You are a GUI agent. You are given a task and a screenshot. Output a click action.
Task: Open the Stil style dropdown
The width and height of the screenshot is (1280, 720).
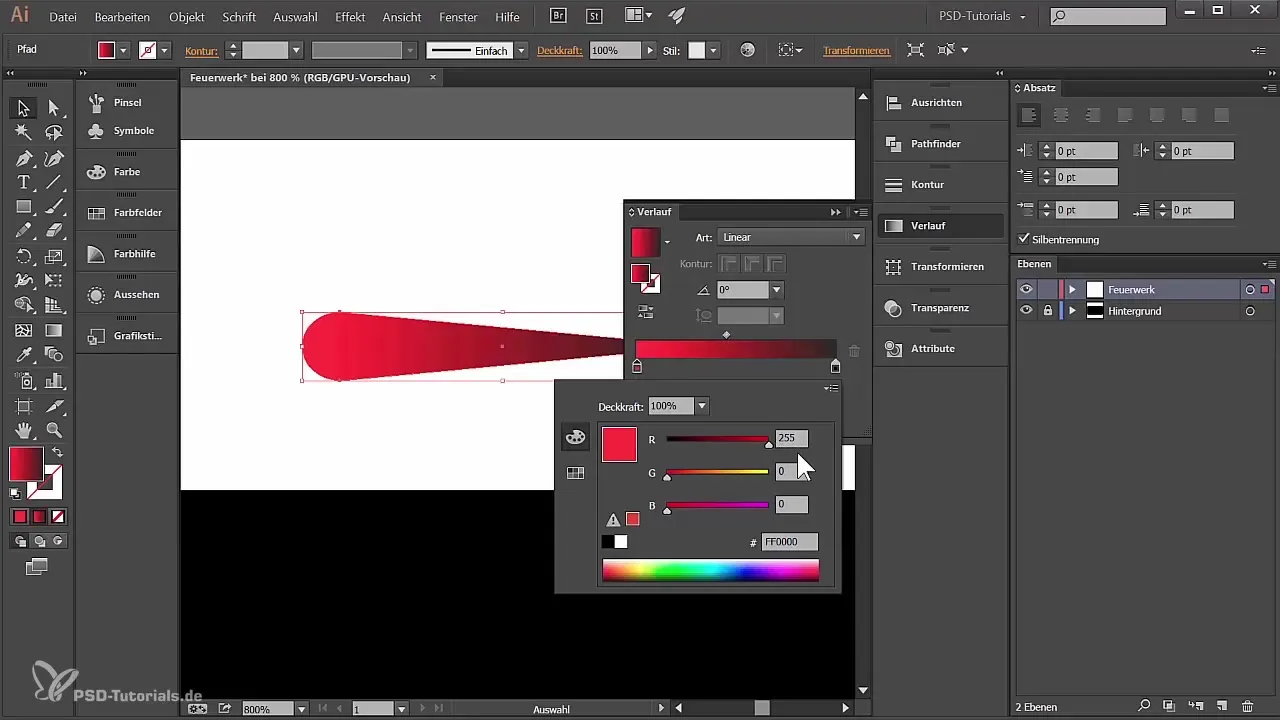click(x=713, y=50)
